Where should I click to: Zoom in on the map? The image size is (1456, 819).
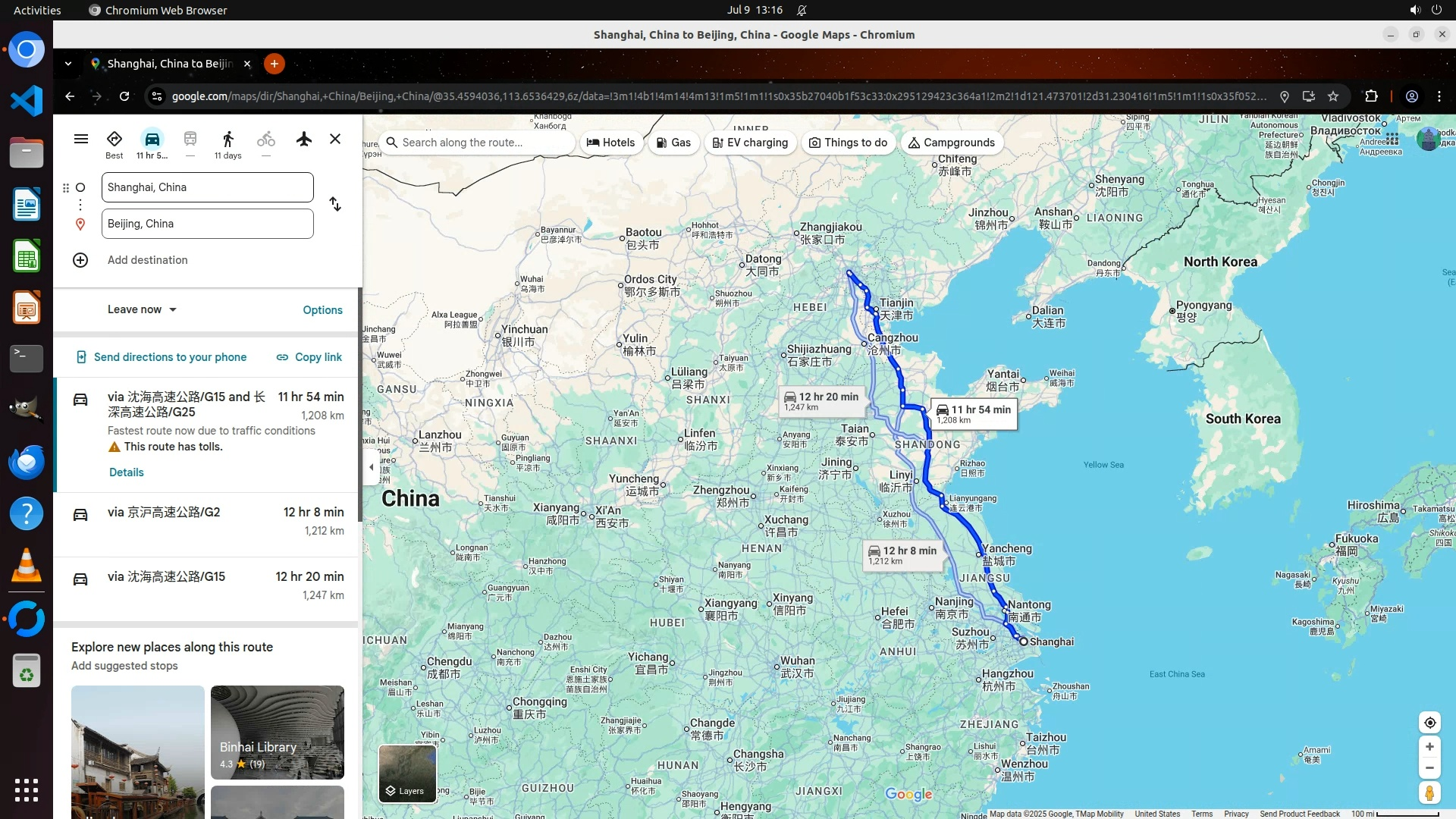[x=1429, y=747]
